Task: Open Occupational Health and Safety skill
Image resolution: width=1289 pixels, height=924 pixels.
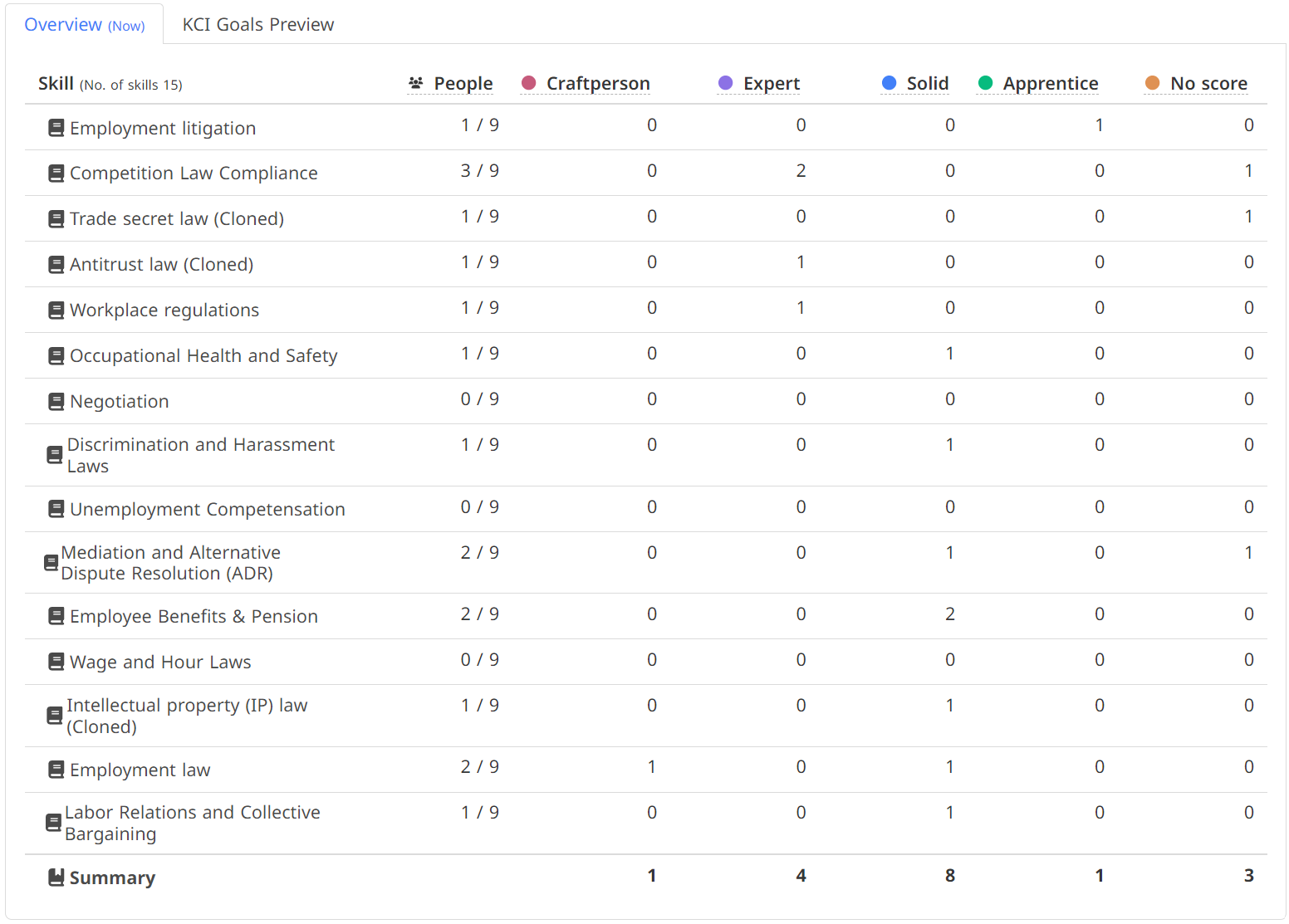Action: click(203, 355)
